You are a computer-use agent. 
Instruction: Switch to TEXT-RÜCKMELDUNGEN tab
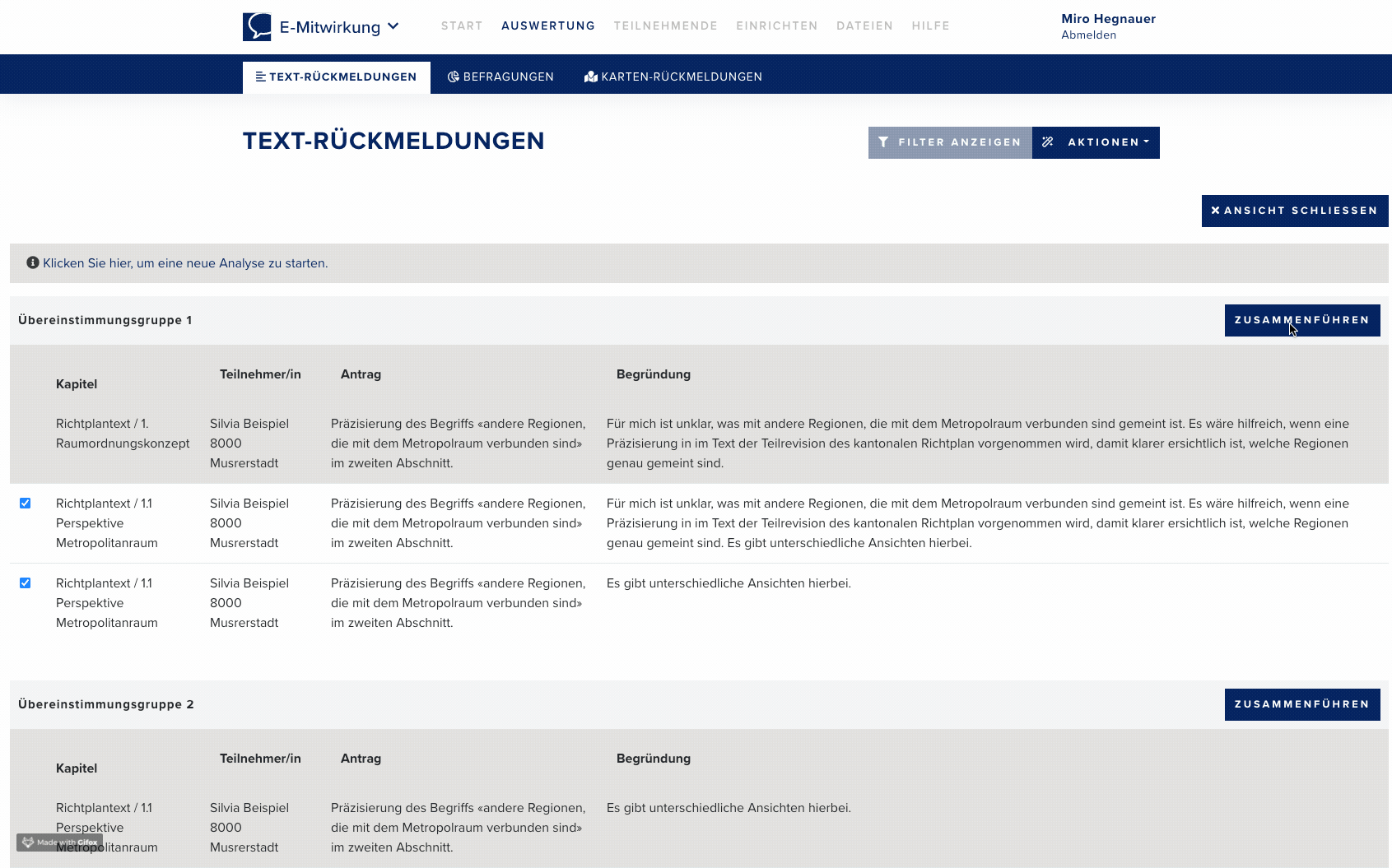pos(337,77)
